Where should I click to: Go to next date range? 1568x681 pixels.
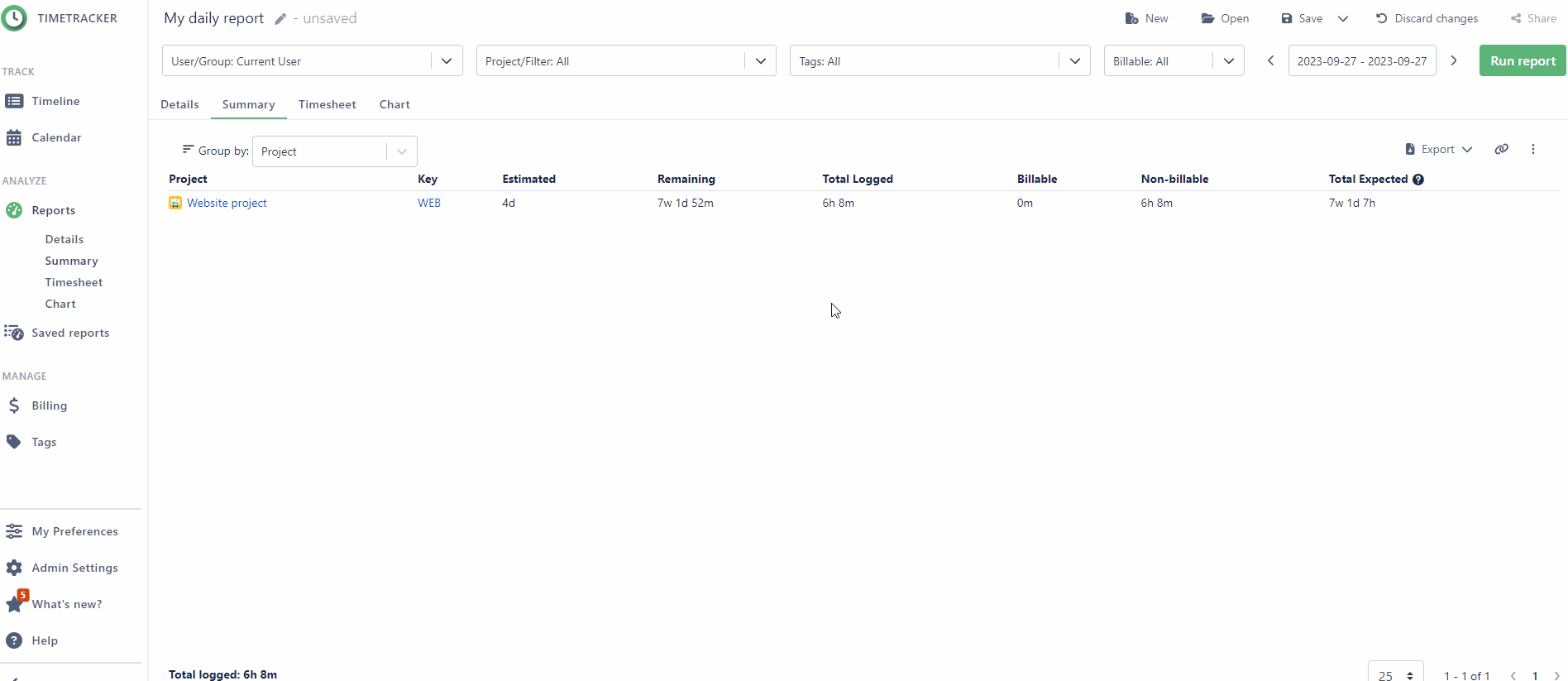[1454, 60]
